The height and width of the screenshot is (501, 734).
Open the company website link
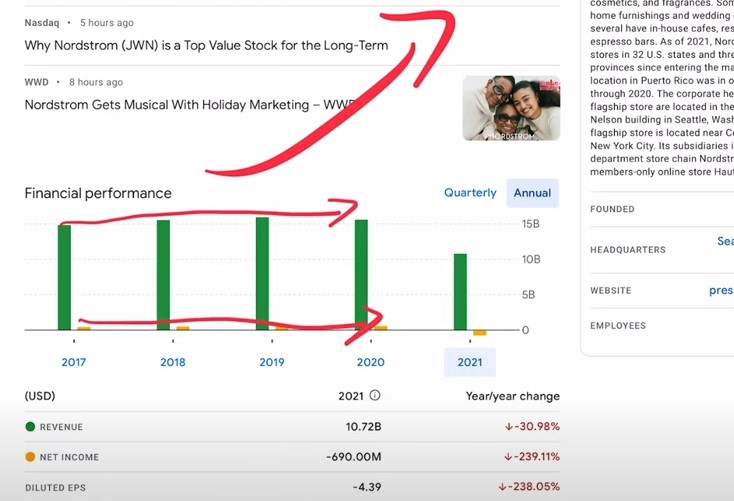[721, 291]
